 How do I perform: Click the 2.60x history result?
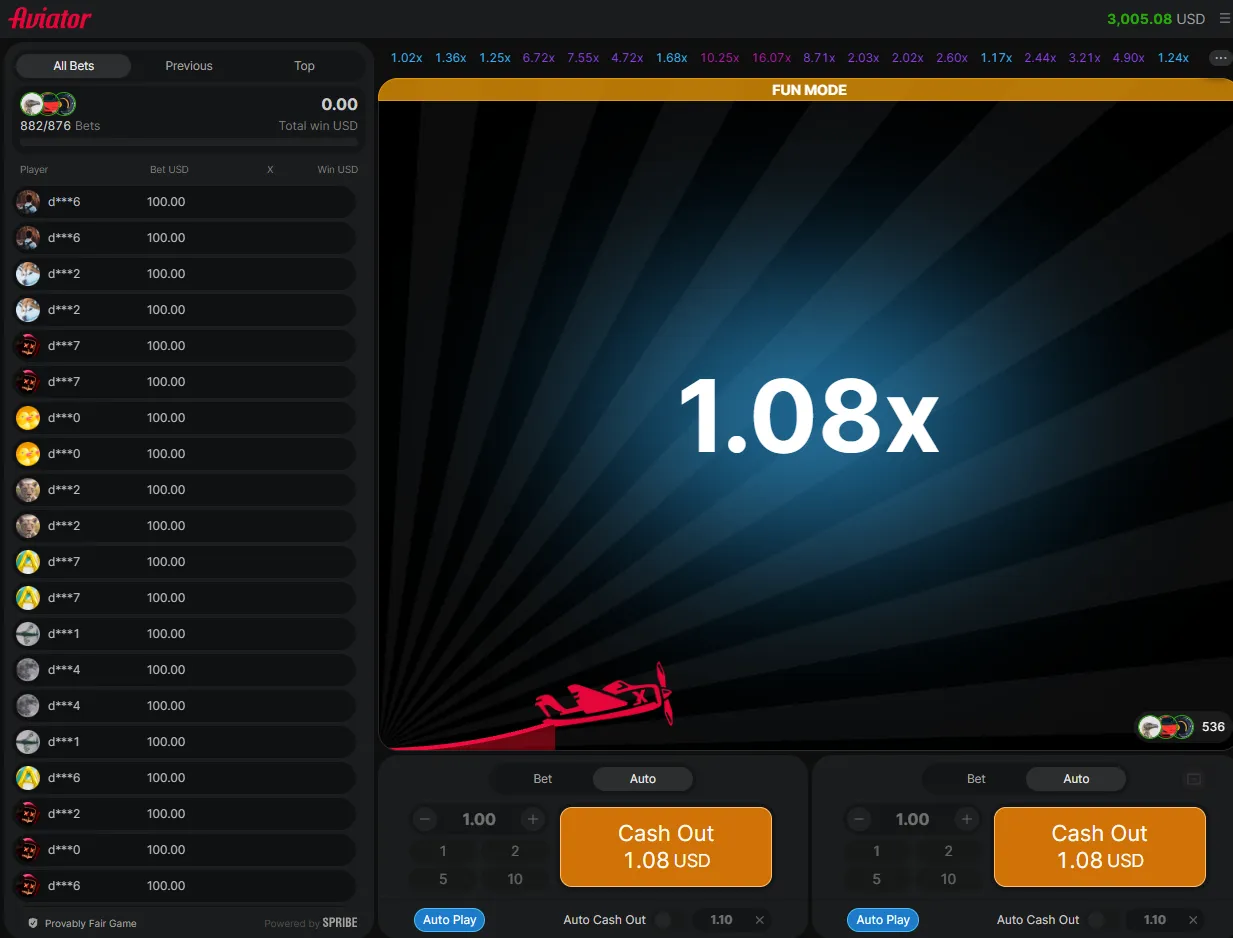(952, 58)
